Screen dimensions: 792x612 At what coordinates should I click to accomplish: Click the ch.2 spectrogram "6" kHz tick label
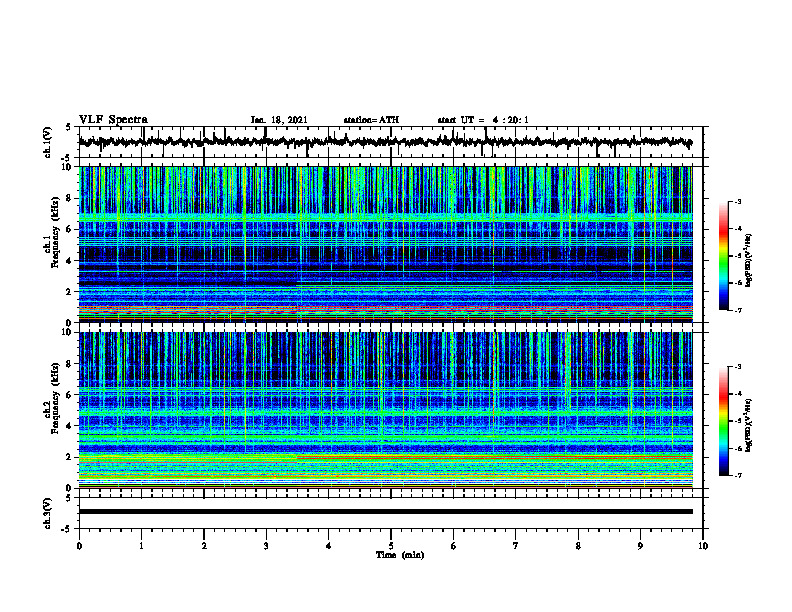69,395
